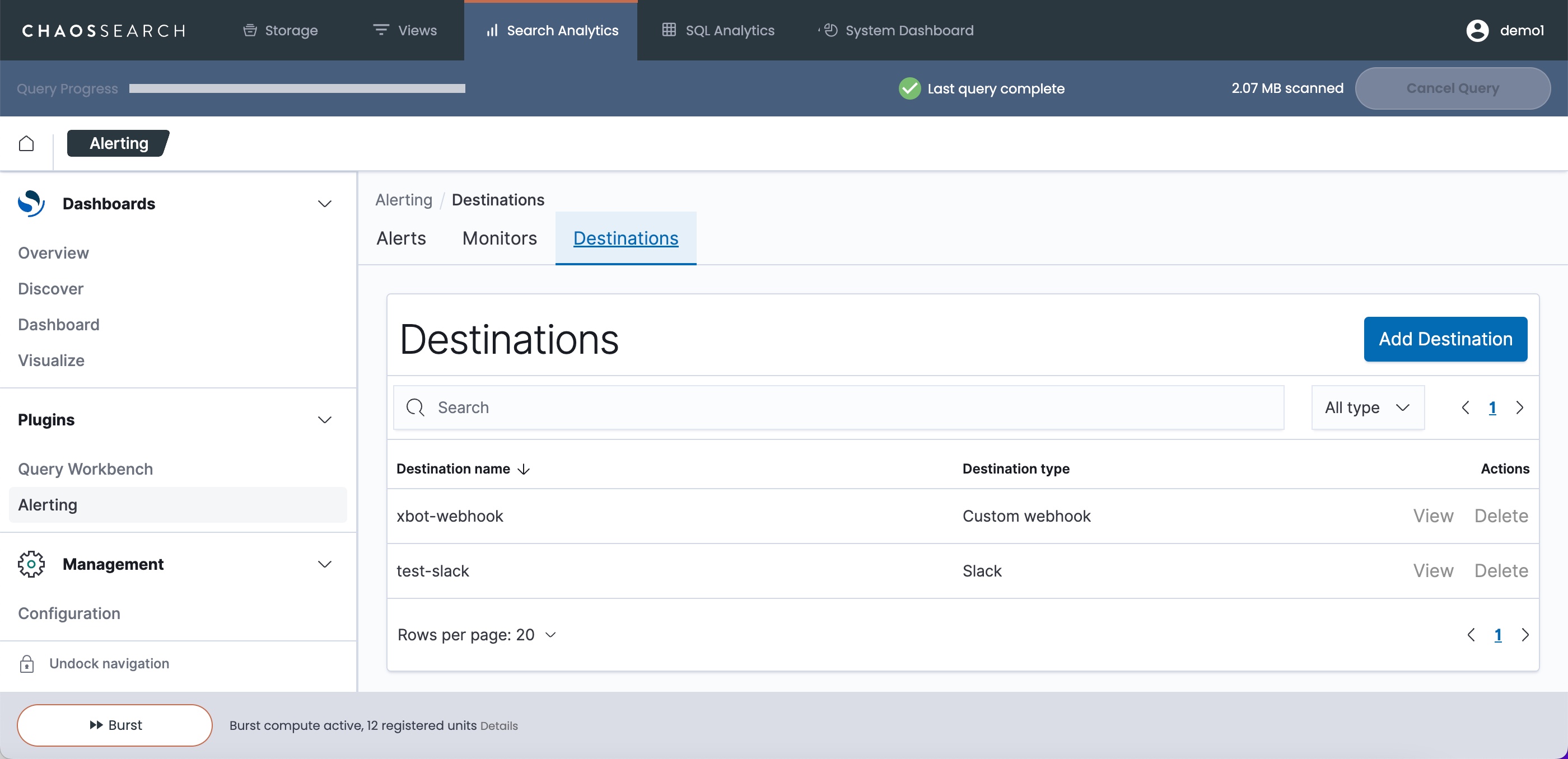Open the All type filter dropdown
This screenshot has width=1568, height=759.
[x=1367, y=407]
